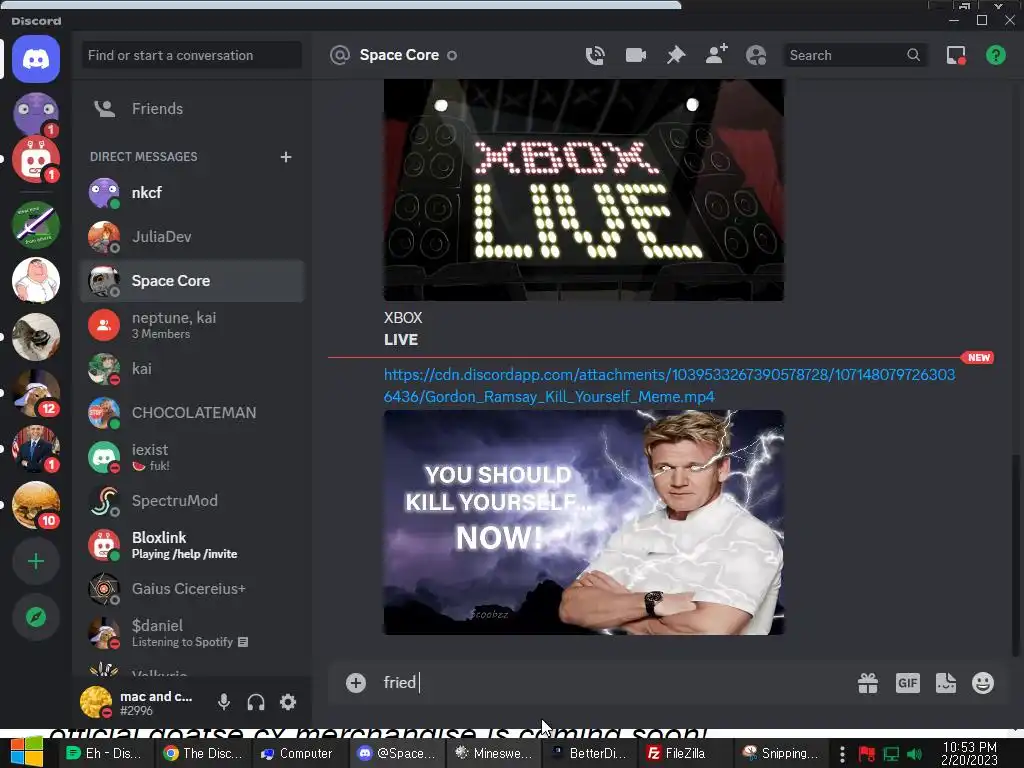Switch to BetterDi... taskbar window

point(589,754)
